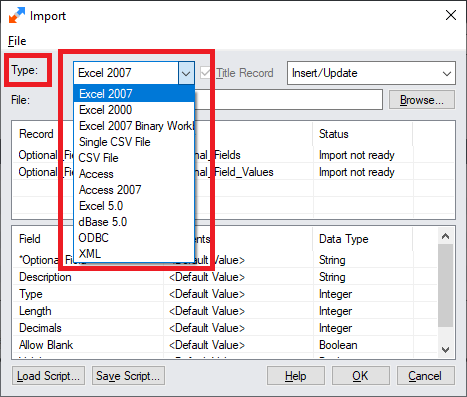Click the scroll down arrow of field list
This screenshot has height=397, width=467.
pyautogui.click(x=445, y=350)
